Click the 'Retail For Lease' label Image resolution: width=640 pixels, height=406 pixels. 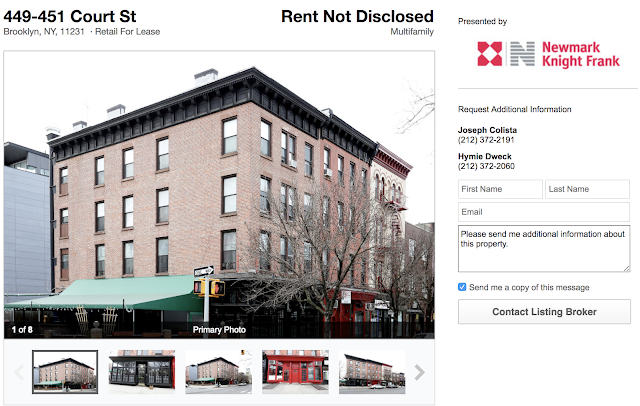tap(127, 32)
